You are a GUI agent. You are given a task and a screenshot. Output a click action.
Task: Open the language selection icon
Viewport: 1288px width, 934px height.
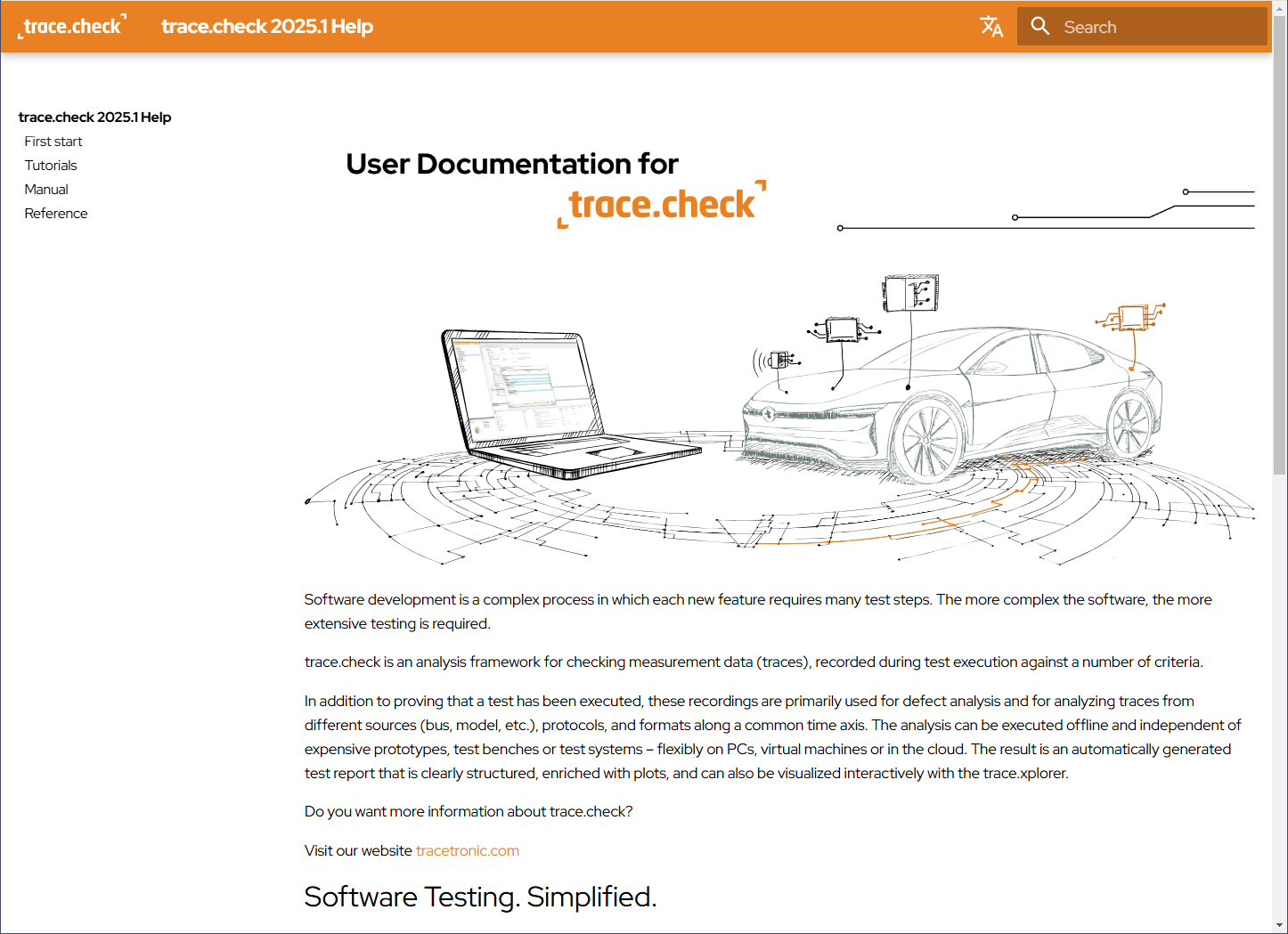[x=991, y=27]
